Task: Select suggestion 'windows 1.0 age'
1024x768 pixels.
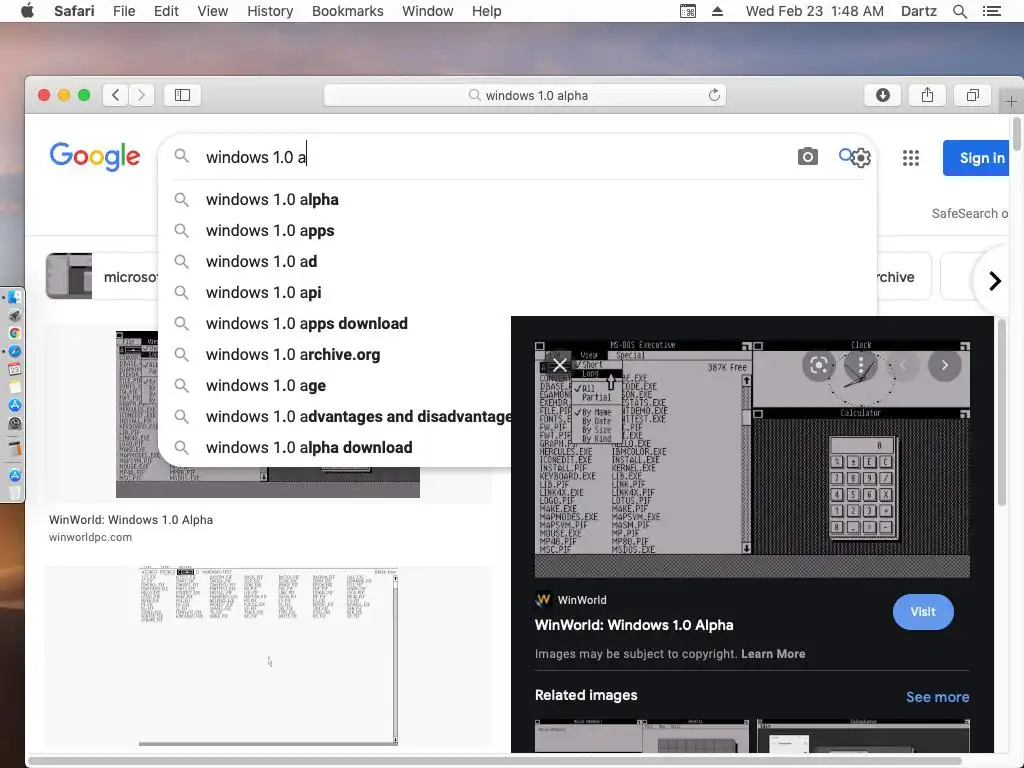Action: coord(335,385)
